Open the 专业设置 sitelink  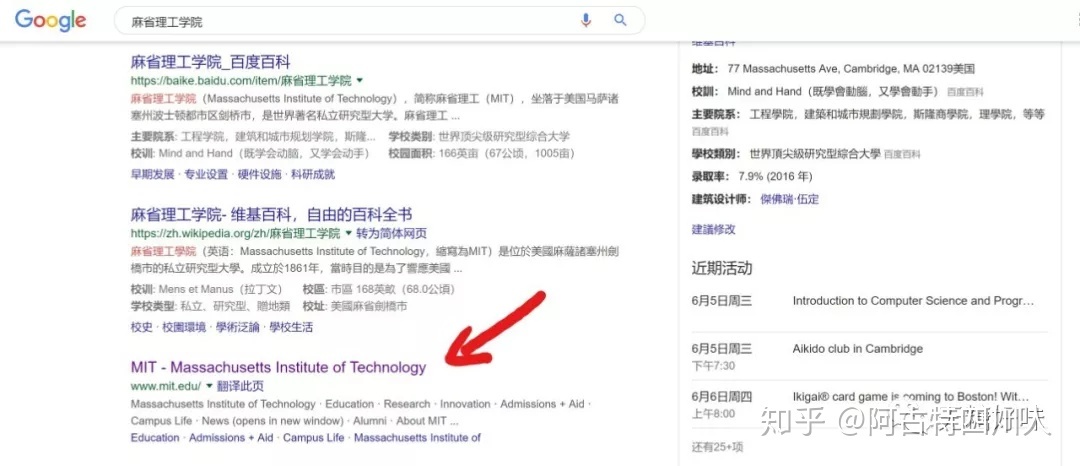(205, 175)
